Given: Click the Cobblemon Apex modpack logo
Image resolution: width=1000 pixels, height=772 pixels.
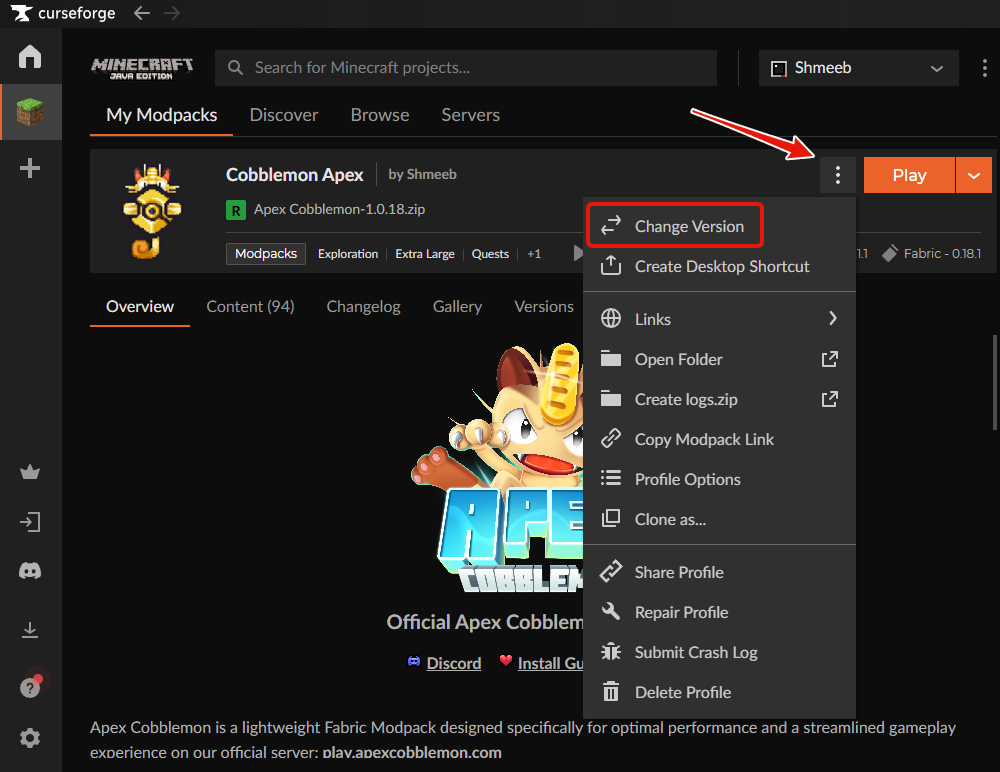Looking at the screenshot, I should 152,211.
